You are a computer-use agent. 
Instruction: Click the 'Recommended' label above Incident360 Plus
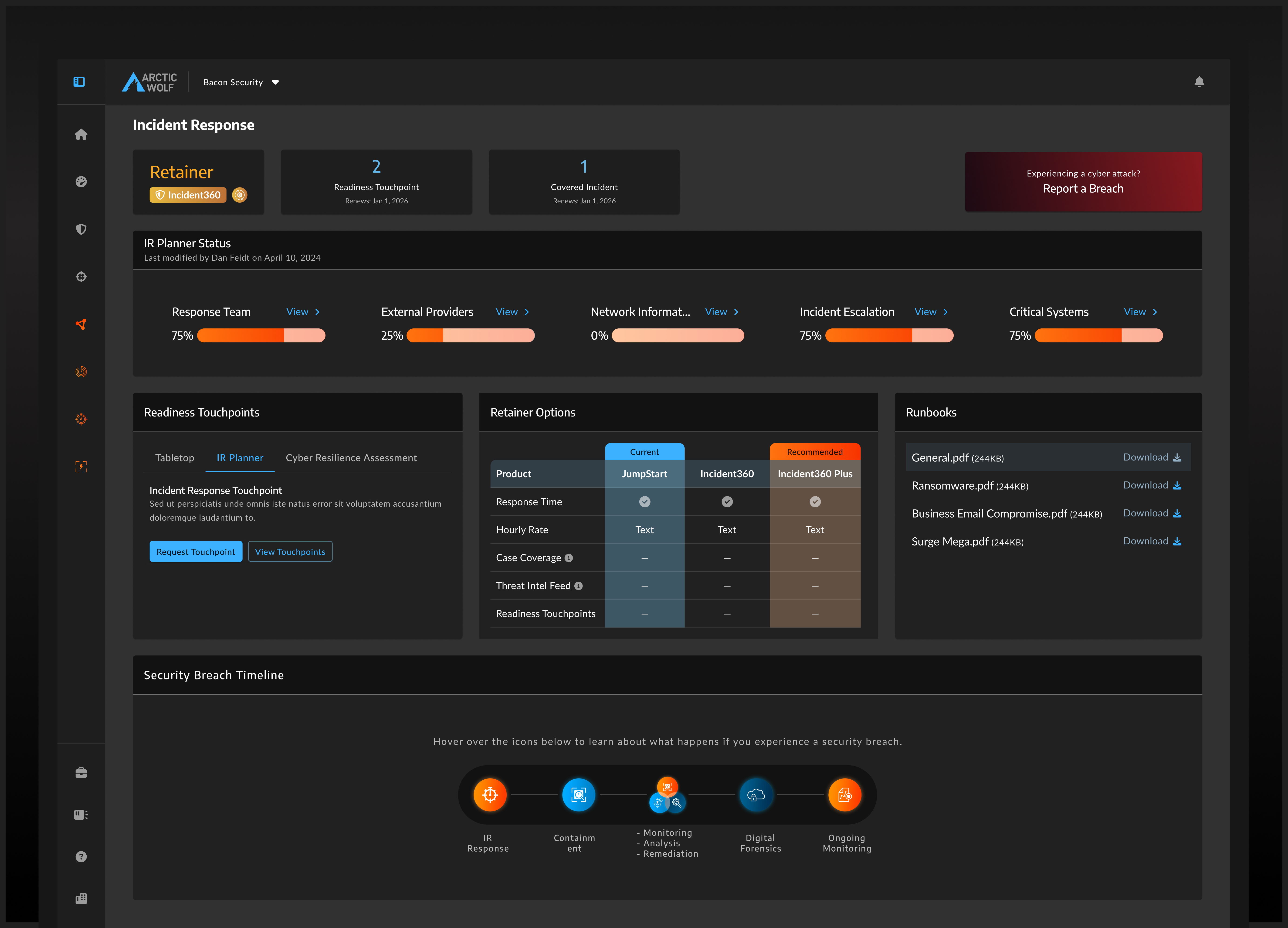815,452
